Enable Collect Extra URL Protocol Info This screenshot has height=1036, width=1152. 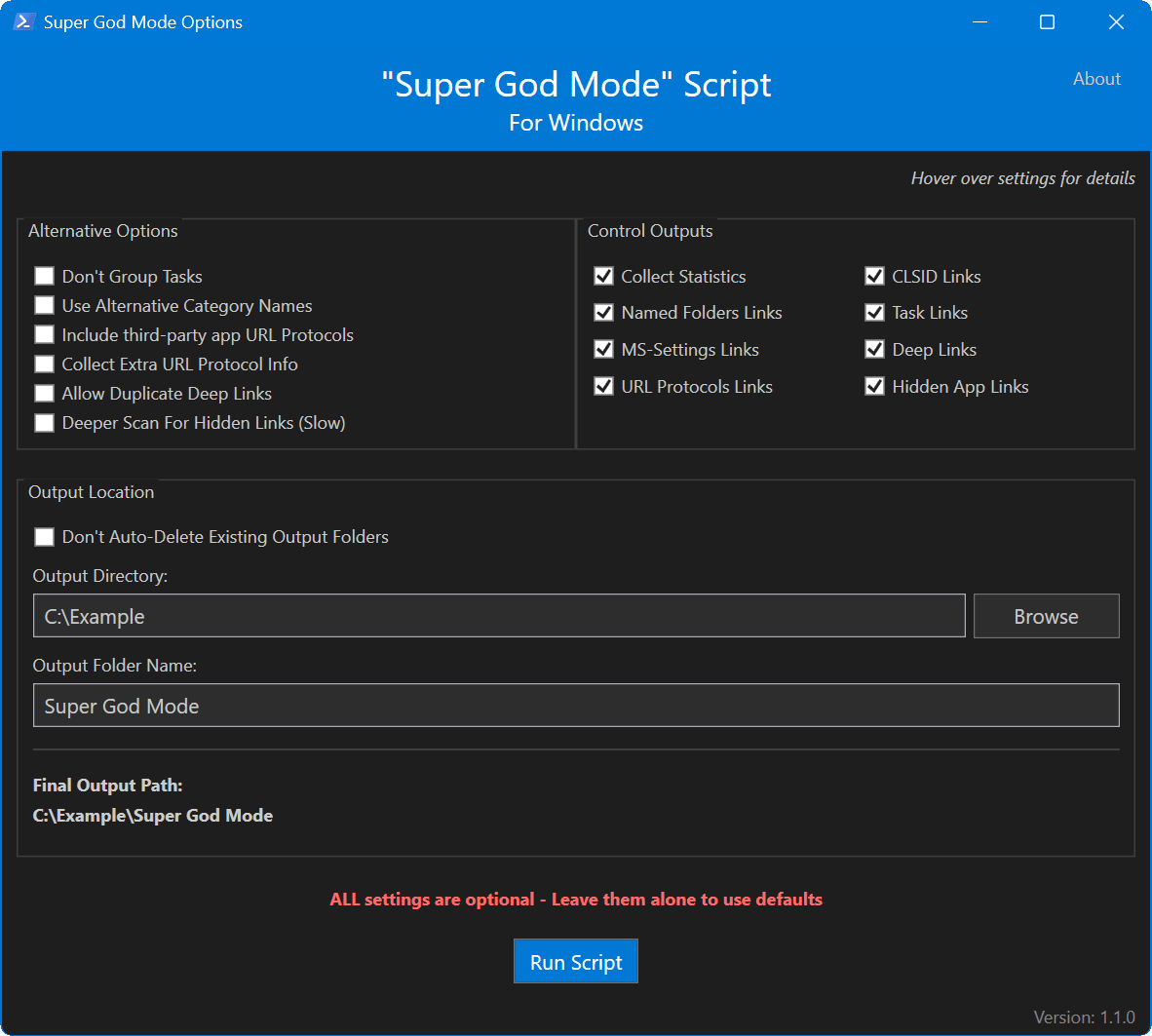pyautogui.click(x=44, y=364)
